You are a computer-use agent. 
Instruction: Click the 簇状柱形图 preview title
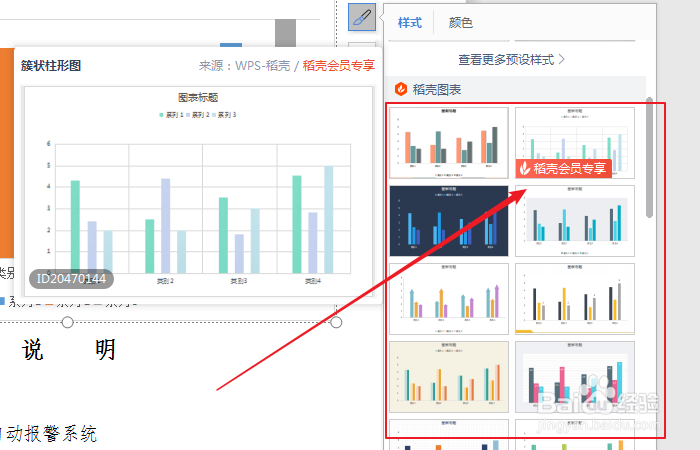(51, 66)
